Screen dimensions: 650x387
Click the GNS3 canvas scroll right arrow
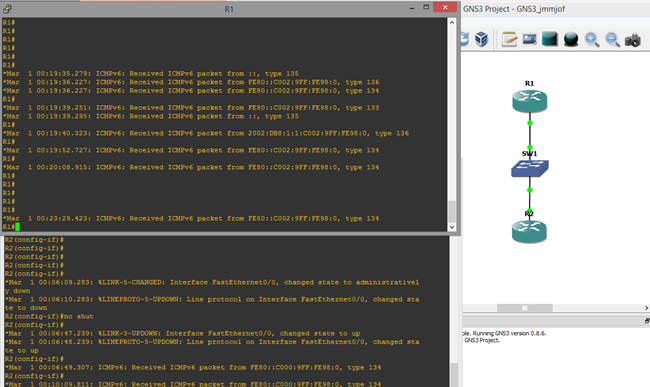[x=646, y=308]
